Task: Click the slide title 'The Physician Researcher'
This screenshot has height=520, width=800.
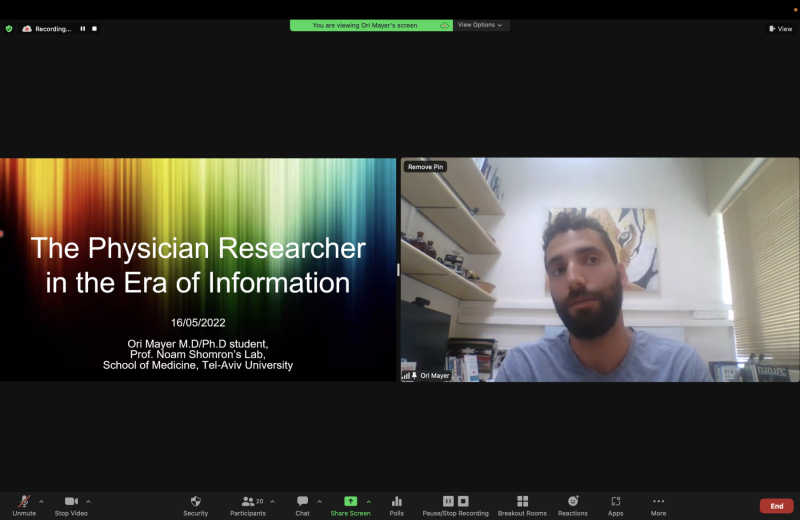Action: point(198,249)
